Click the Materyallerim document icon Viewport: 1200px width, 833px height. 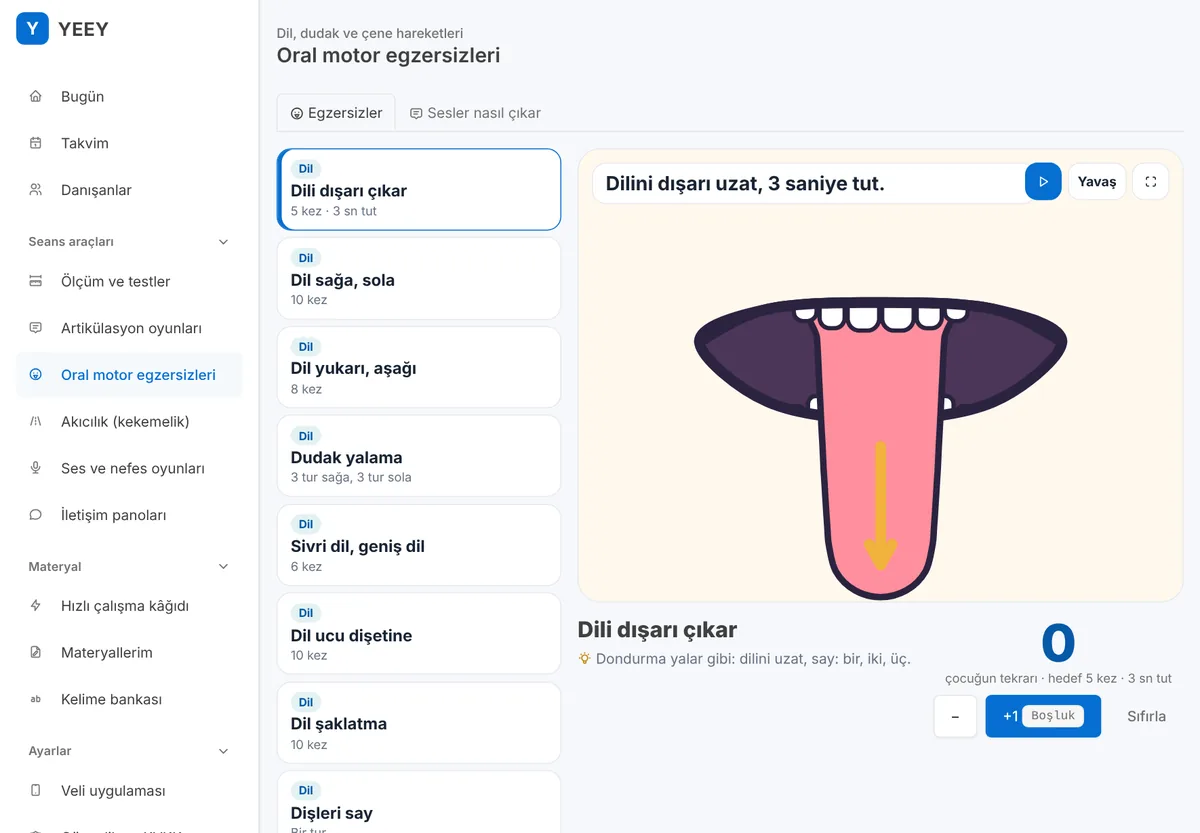(x=36, y=653)
